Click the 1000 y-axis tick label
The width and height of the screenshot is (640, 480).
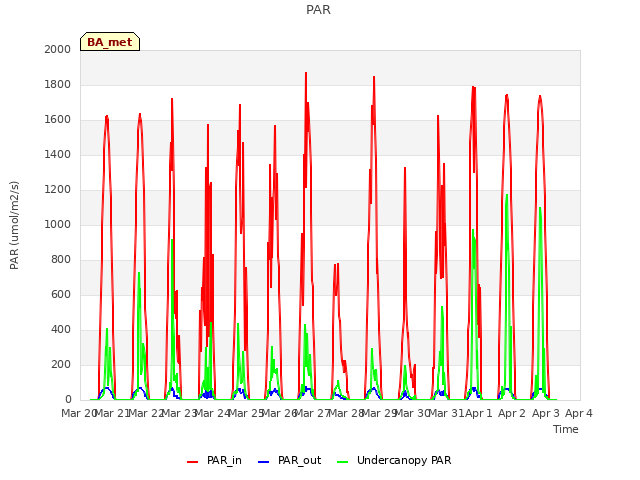click(58, 224)
